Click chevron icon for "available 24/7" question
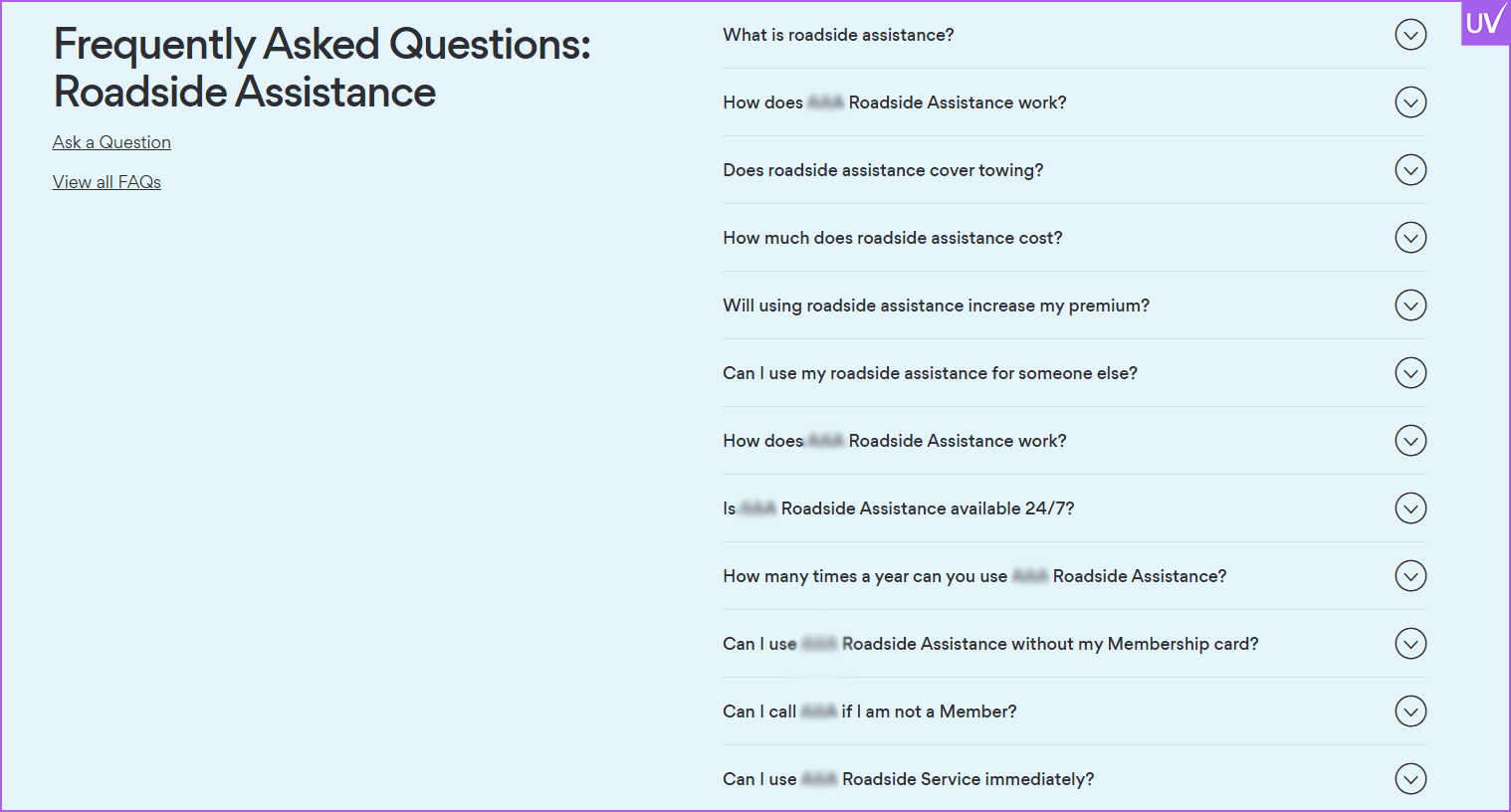Viewport: 1511px width, 812px height. tap(1410, 508)
